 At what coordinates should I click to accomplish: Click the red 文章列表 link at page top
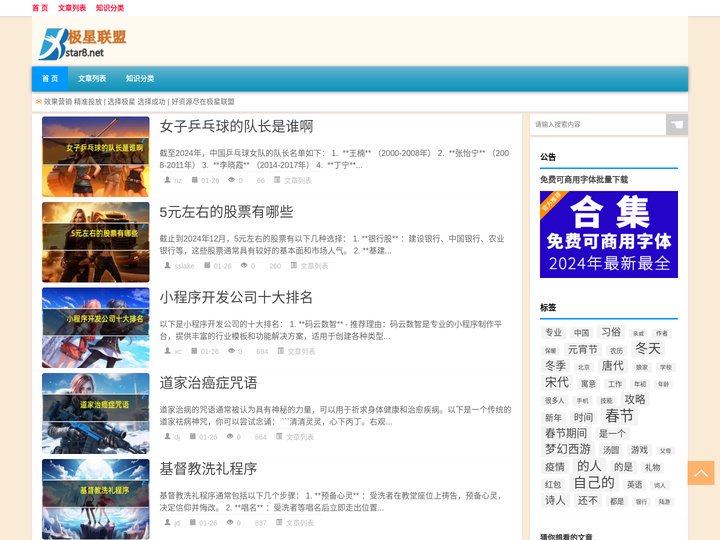click(72, 8)
